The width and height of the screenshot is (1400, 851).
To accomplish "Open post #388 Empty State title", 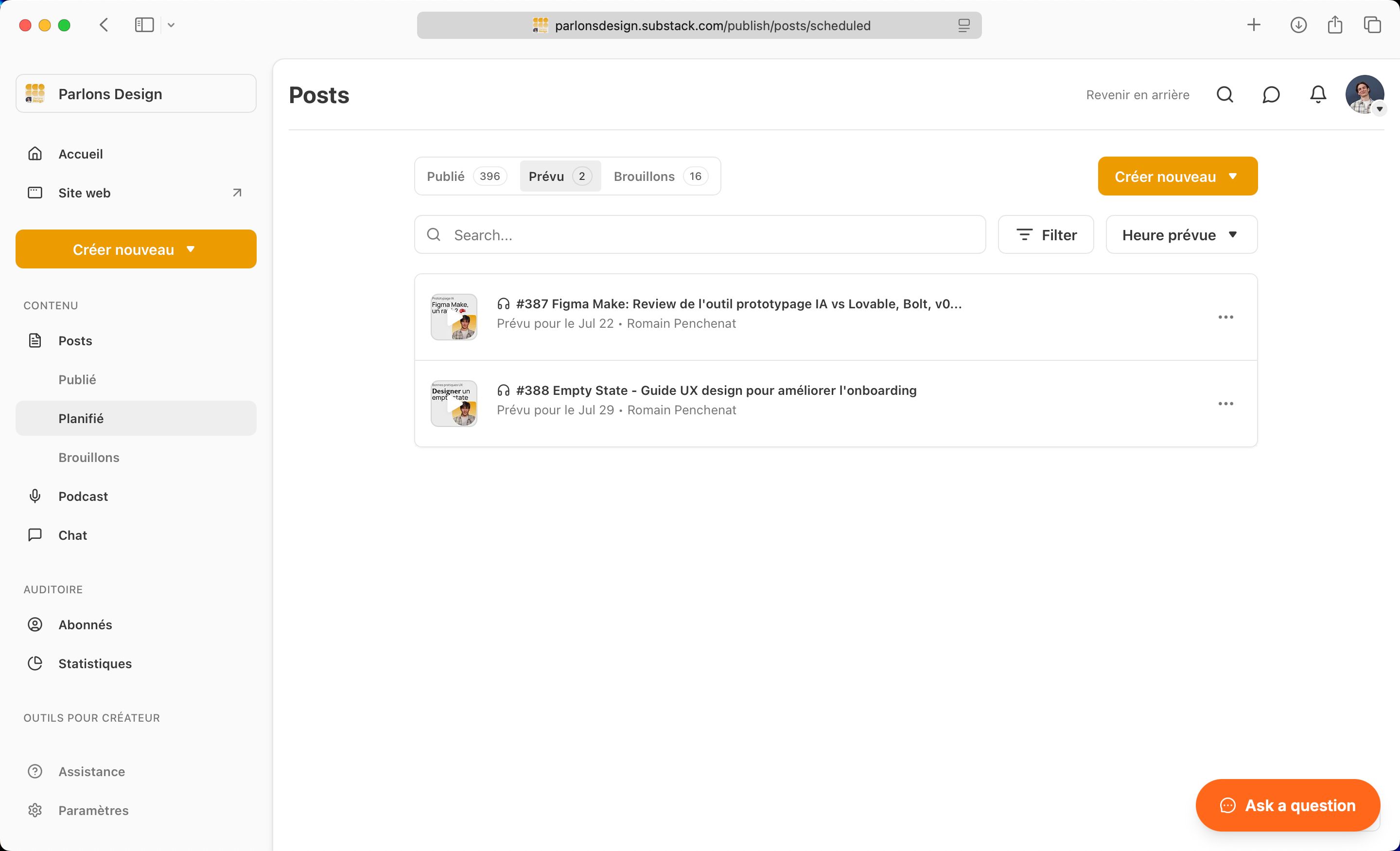I will coord(716,390).
